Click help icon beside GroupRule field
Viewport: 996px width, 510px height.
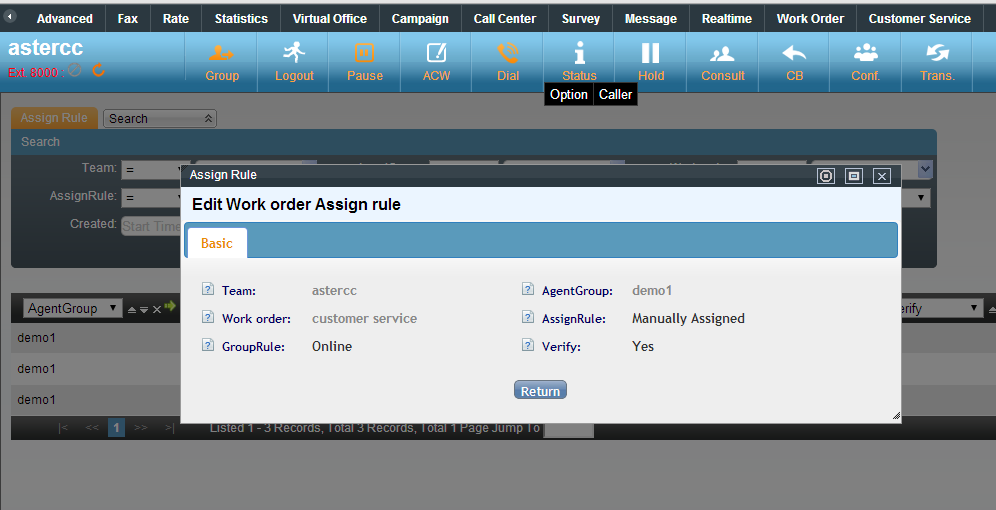click(208, 346)
